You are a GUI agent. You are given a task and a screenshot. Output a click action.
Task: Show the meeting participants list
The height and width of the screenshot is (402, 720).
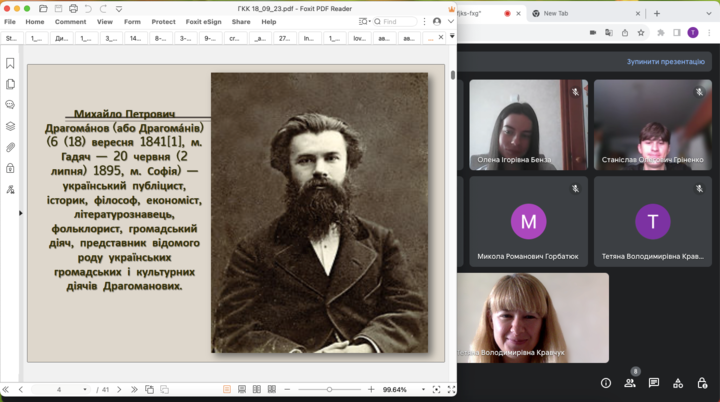coord(630,383)
